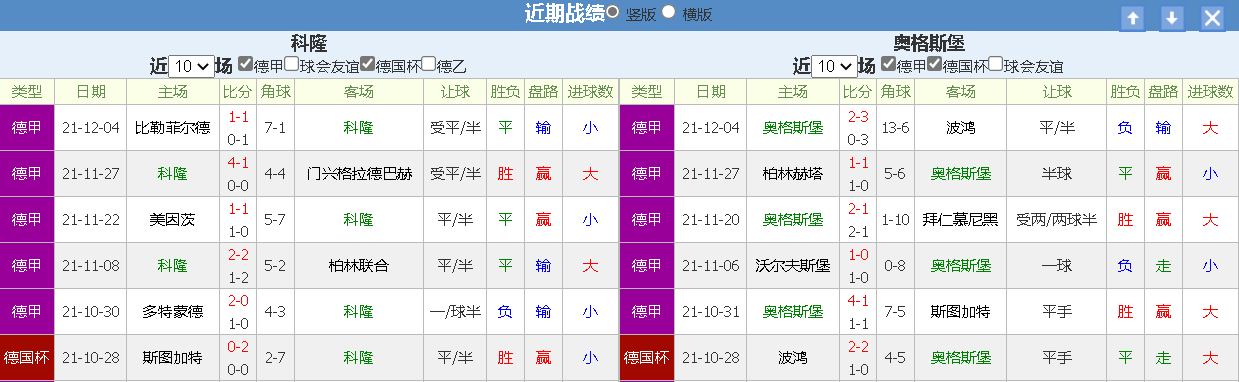Click 沃尔夫斯堡 home team link

click(x=795, y=266)
